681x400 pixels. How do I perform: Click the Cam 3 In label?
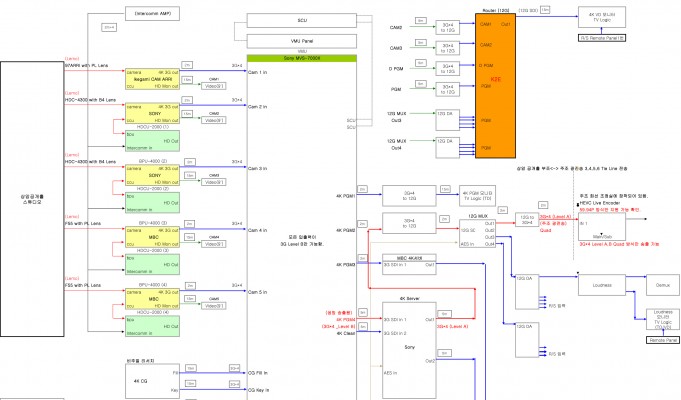coord(258,168)
